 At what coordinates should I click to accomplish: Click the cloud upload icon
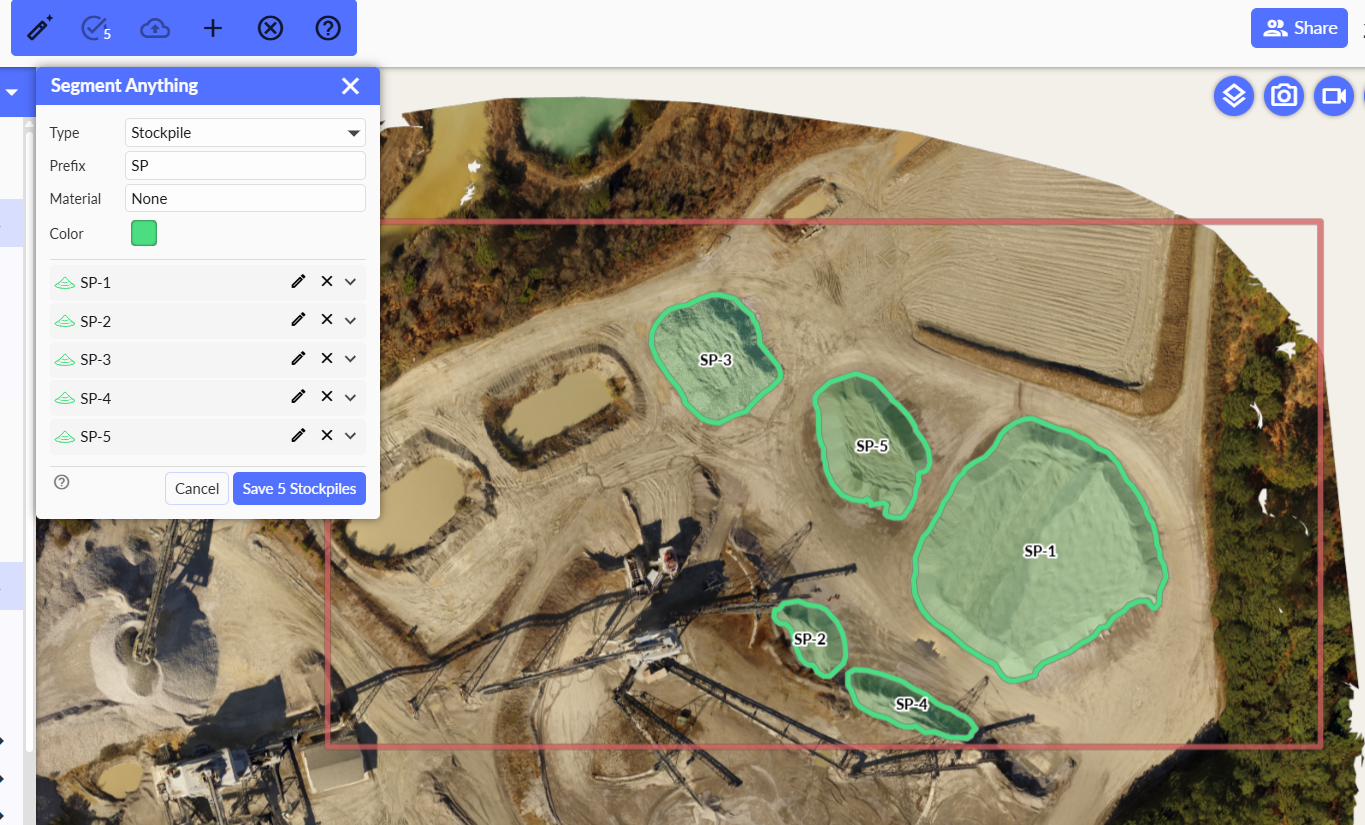click(154, 28)
